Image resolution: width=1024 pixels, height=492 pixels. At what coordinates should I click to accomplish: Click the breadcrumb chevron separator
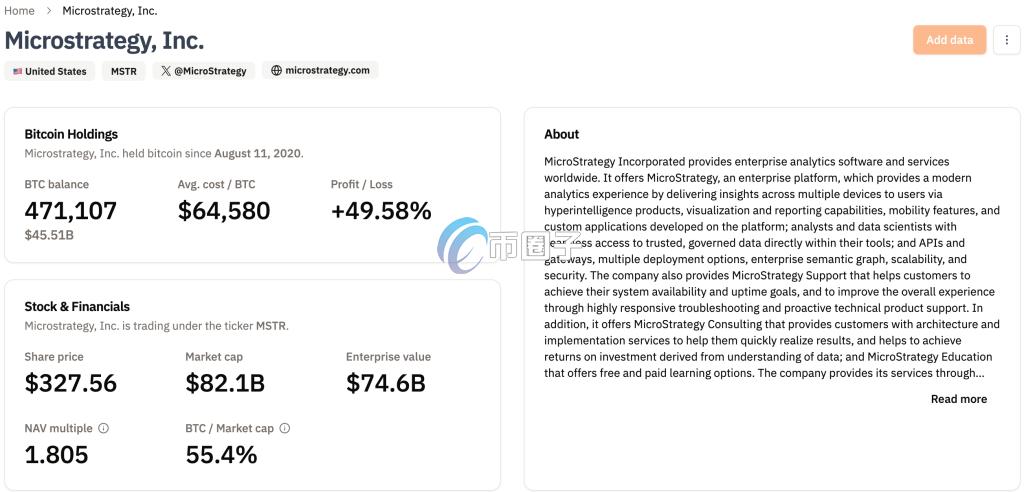coord(49,11)
